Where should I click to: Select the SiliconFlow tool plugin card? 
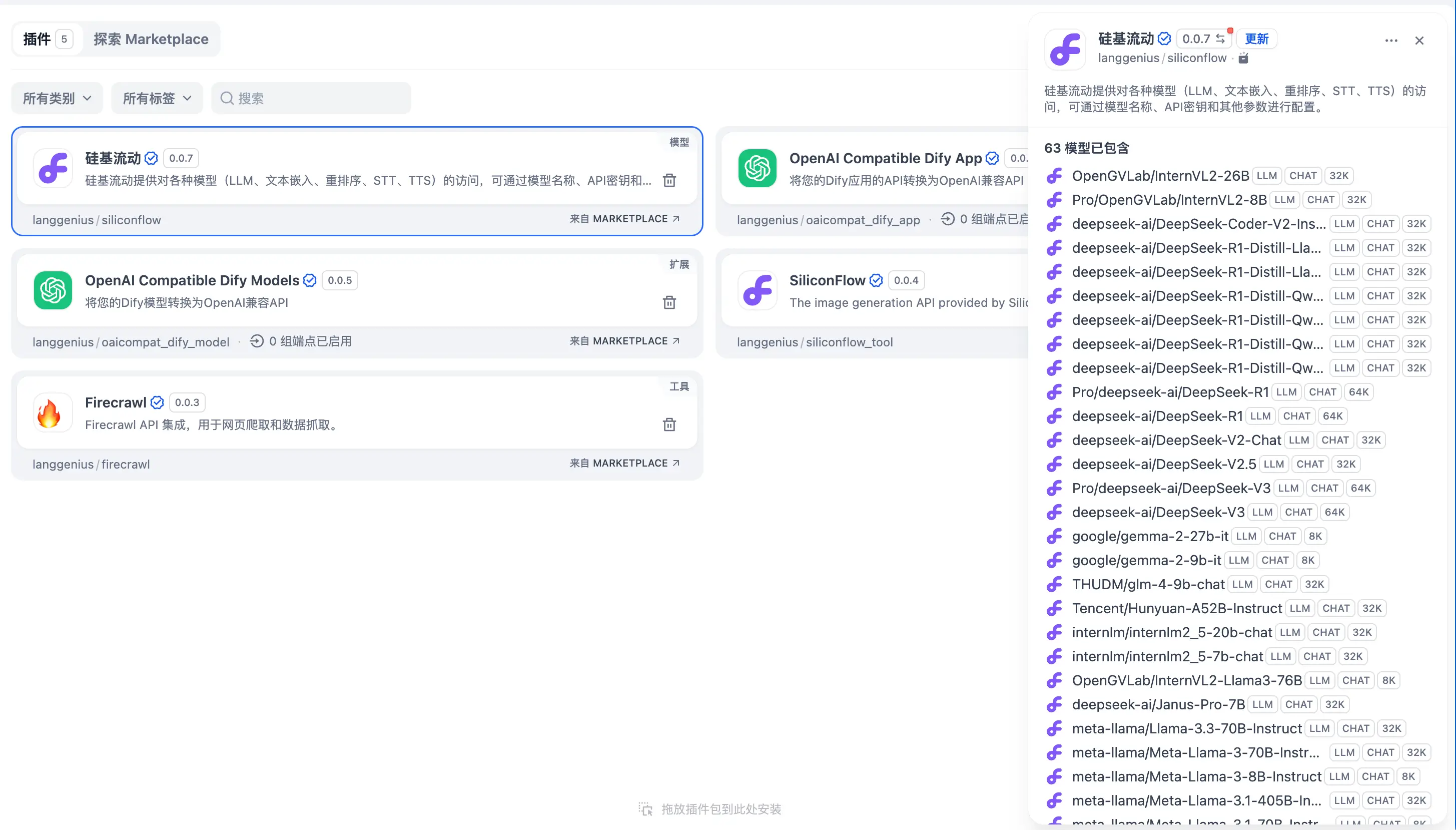[x=873, y=303]
